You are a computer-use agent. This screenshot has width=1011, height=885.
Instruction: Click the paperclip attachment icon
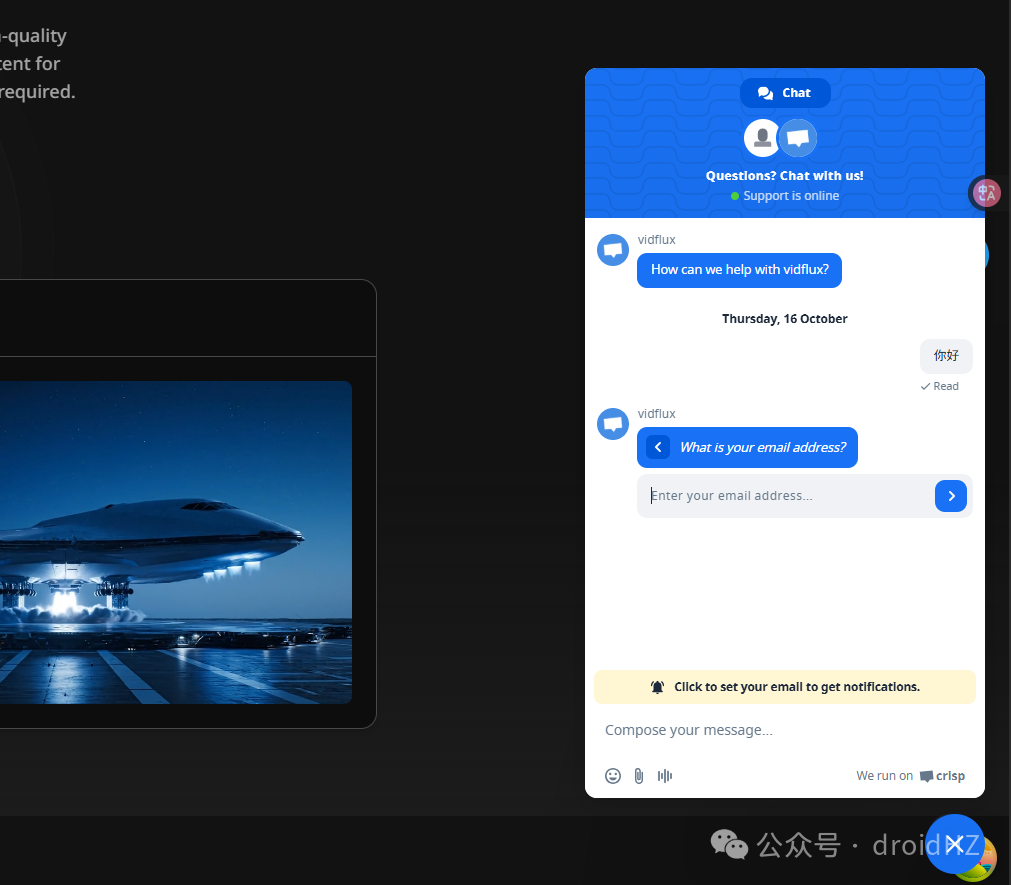[638, 775]
